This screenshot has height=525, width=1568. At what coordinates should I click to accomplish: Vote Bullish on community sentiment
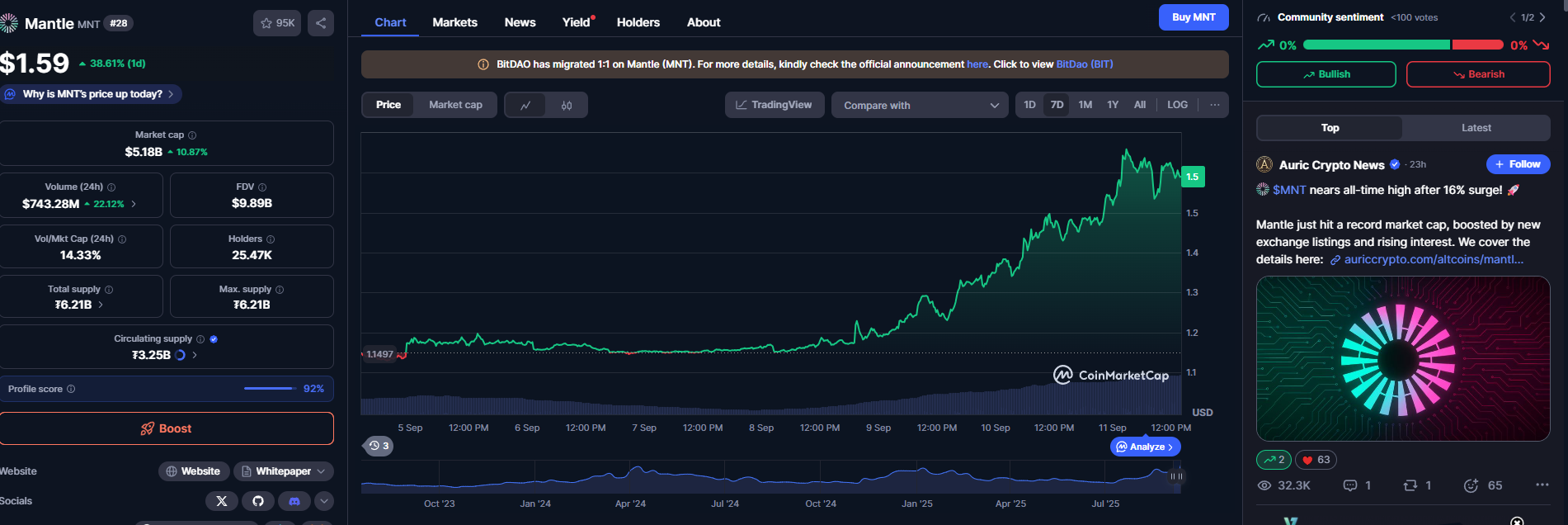pos(1326,74)
